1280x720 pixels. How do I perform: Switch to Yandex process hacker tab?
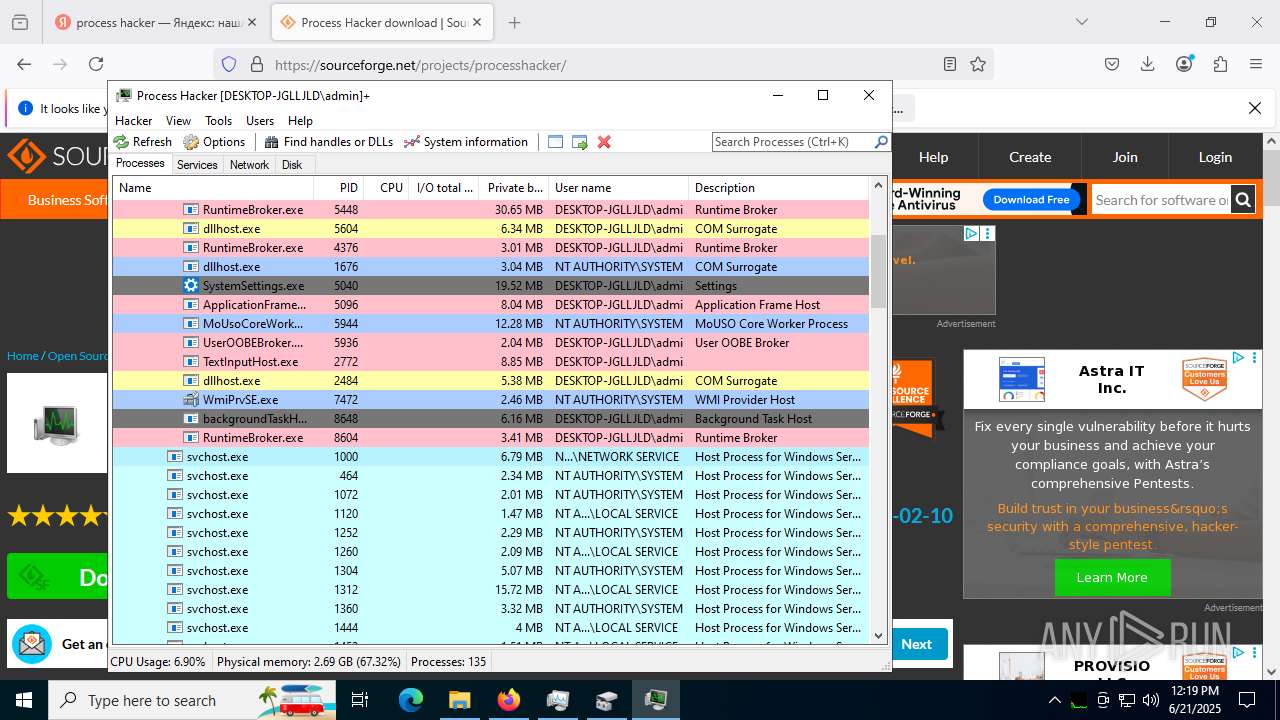point(157,22)
